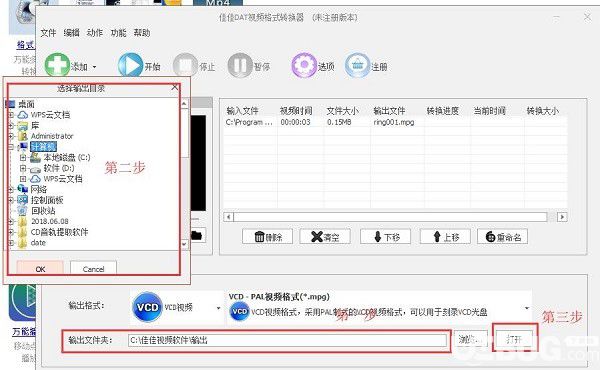Click the 删除 trash button

click(267, 236)
